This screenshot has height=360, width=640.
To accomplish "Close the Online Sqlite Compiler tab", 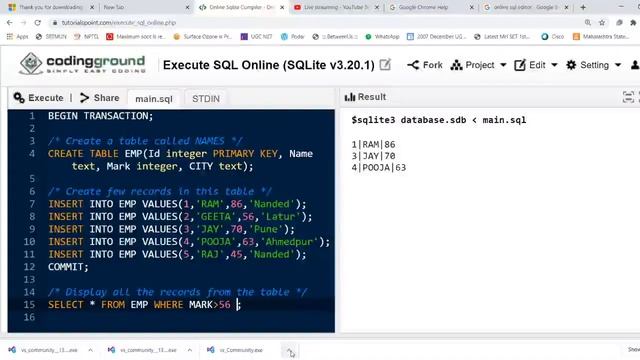I will pyautogui.click(x=282, y=7).
